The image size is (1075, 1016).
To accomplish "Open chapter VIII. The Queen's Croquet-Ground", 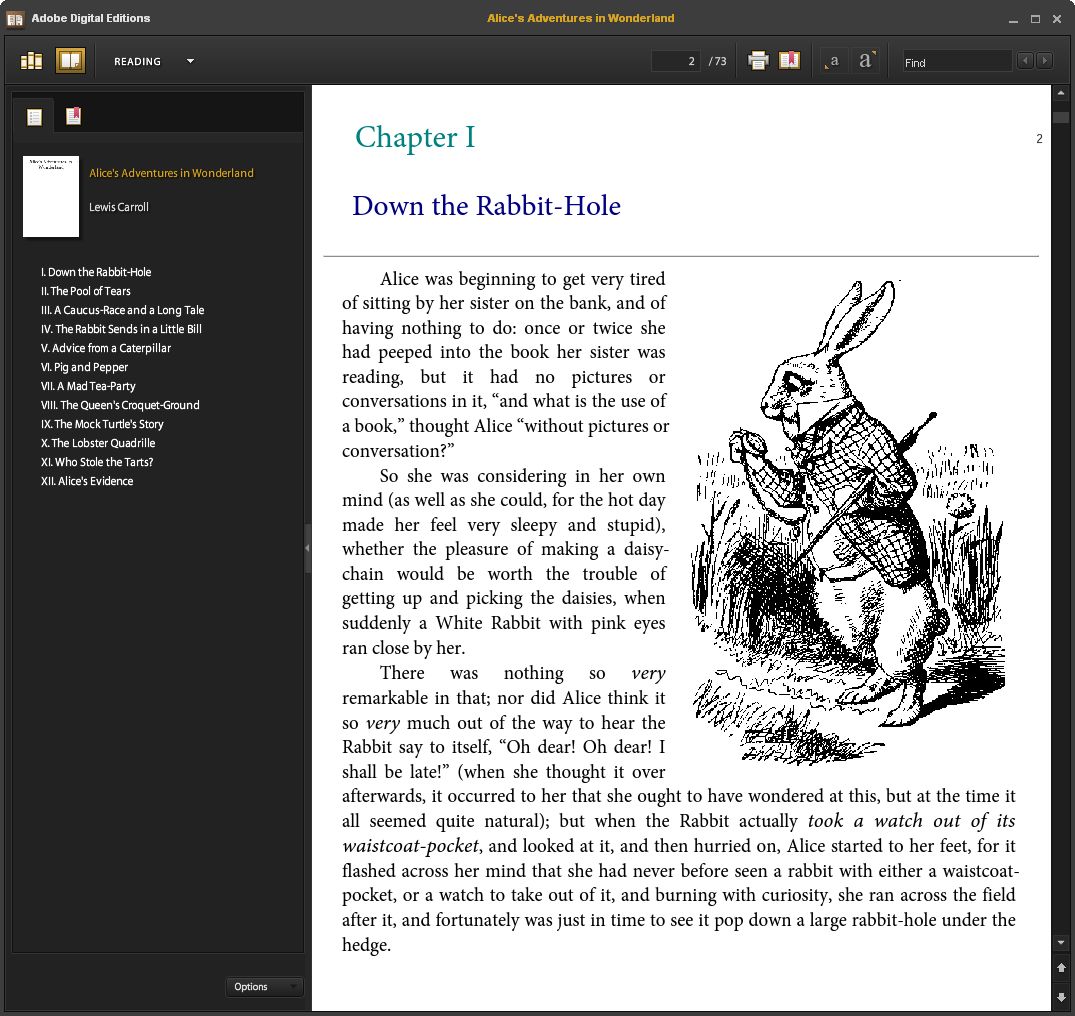I will (x=120, y=405).
